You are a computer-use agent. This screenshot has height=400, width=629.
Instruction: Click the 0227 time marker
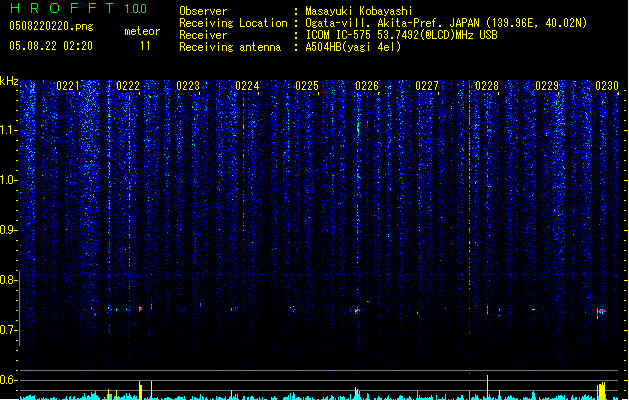pyautogui.click(x=427, y=86)
